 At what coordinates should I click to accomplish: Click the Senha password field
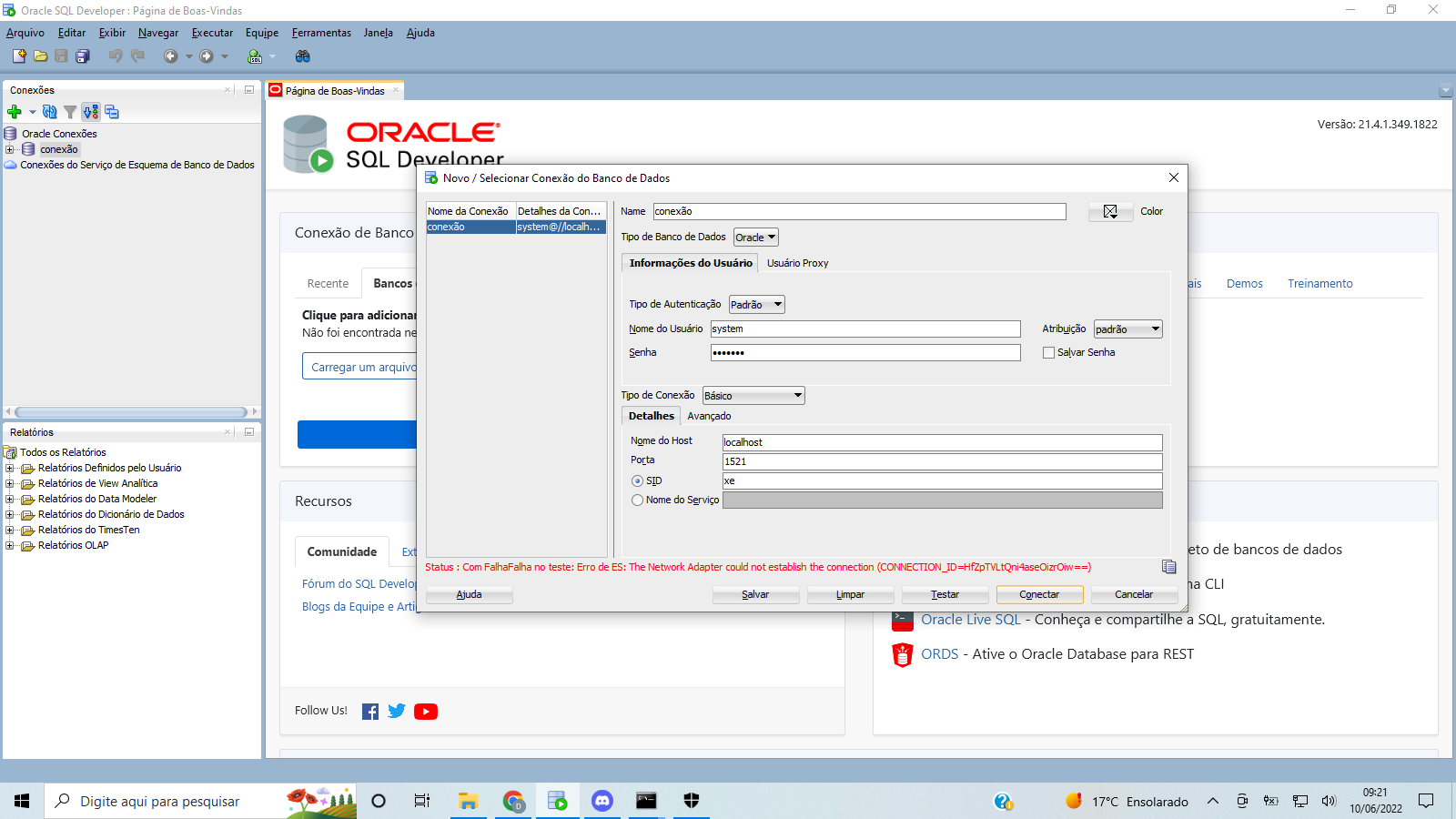point(865,352)
